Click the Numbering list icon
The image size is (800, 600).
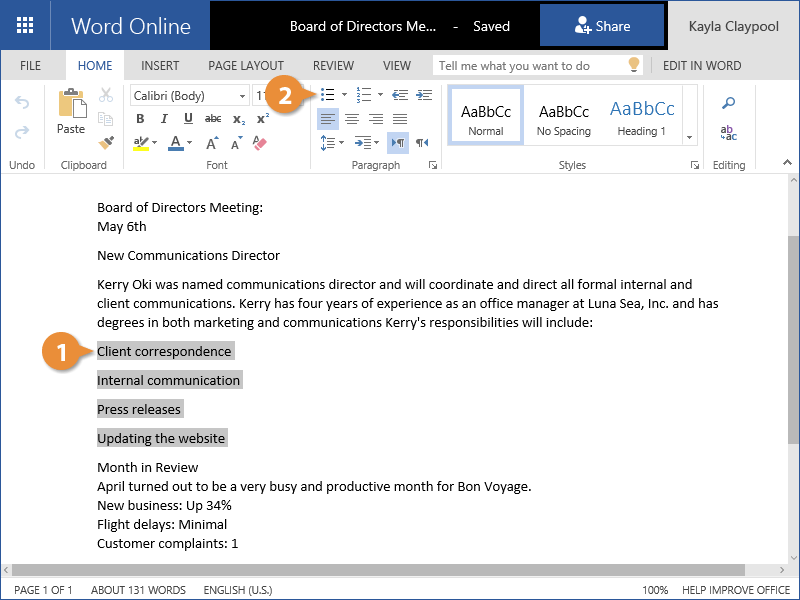(363, 95)
